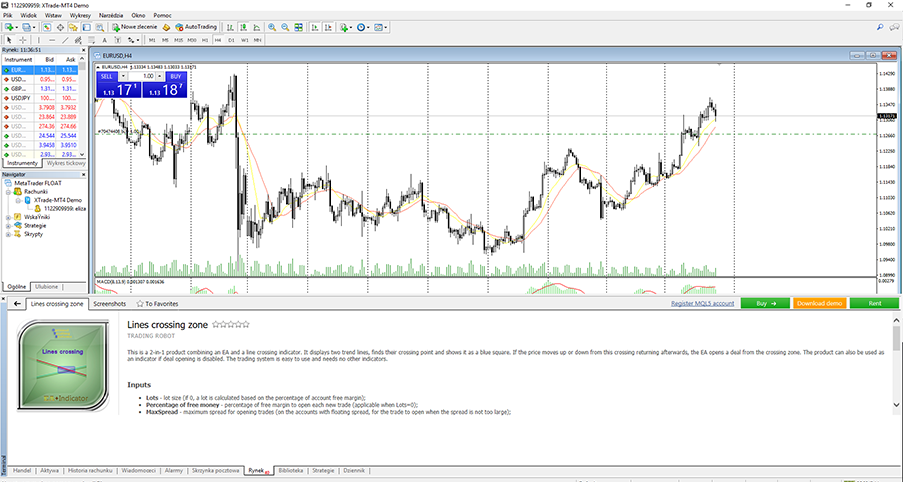Click the Register MQL5 account link
This screenshot has height=482, width=903.
point(702,302)
